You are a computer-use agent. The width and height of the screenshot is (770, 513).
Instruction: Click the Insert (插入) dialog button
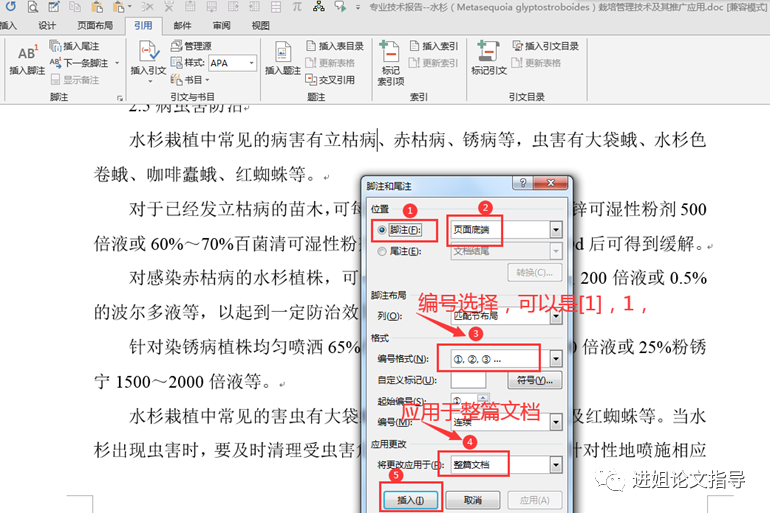click(x=411, y=500)
